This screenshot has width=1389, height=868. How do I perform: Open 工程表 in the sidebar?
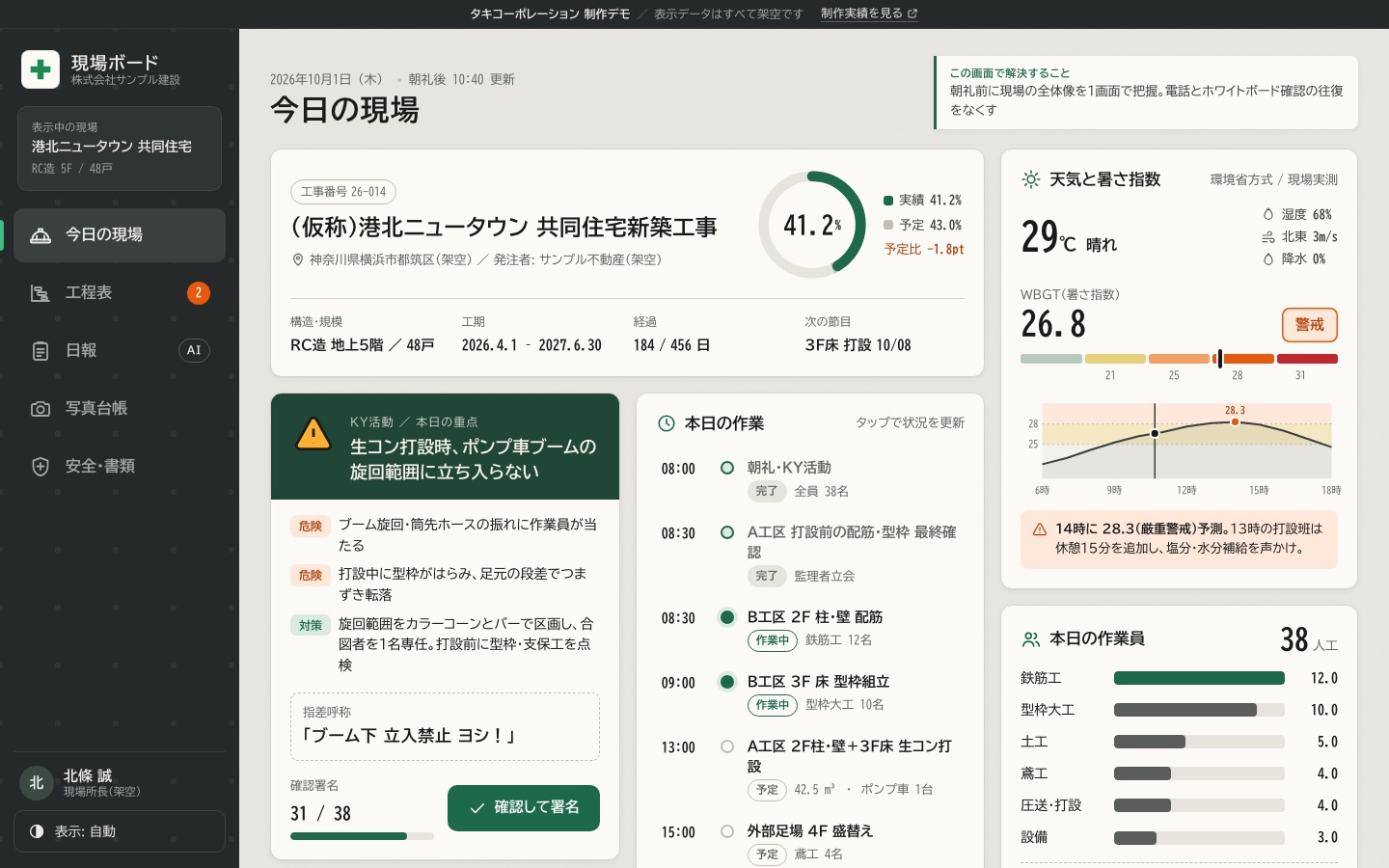120,293
